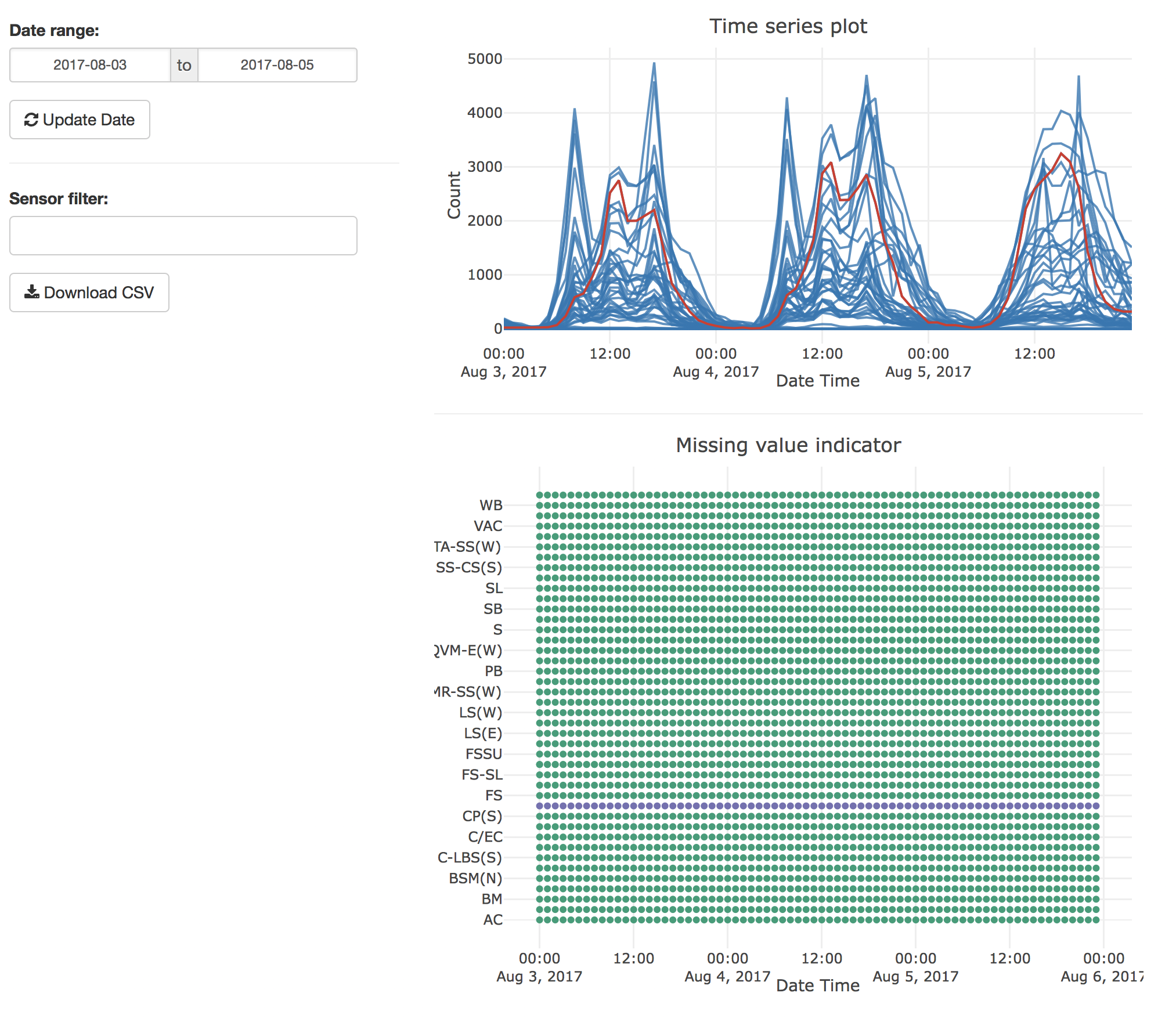1176x1018 pixels.
Task: Open the end date 2017-08-05 field
Action: click(277, 65)
